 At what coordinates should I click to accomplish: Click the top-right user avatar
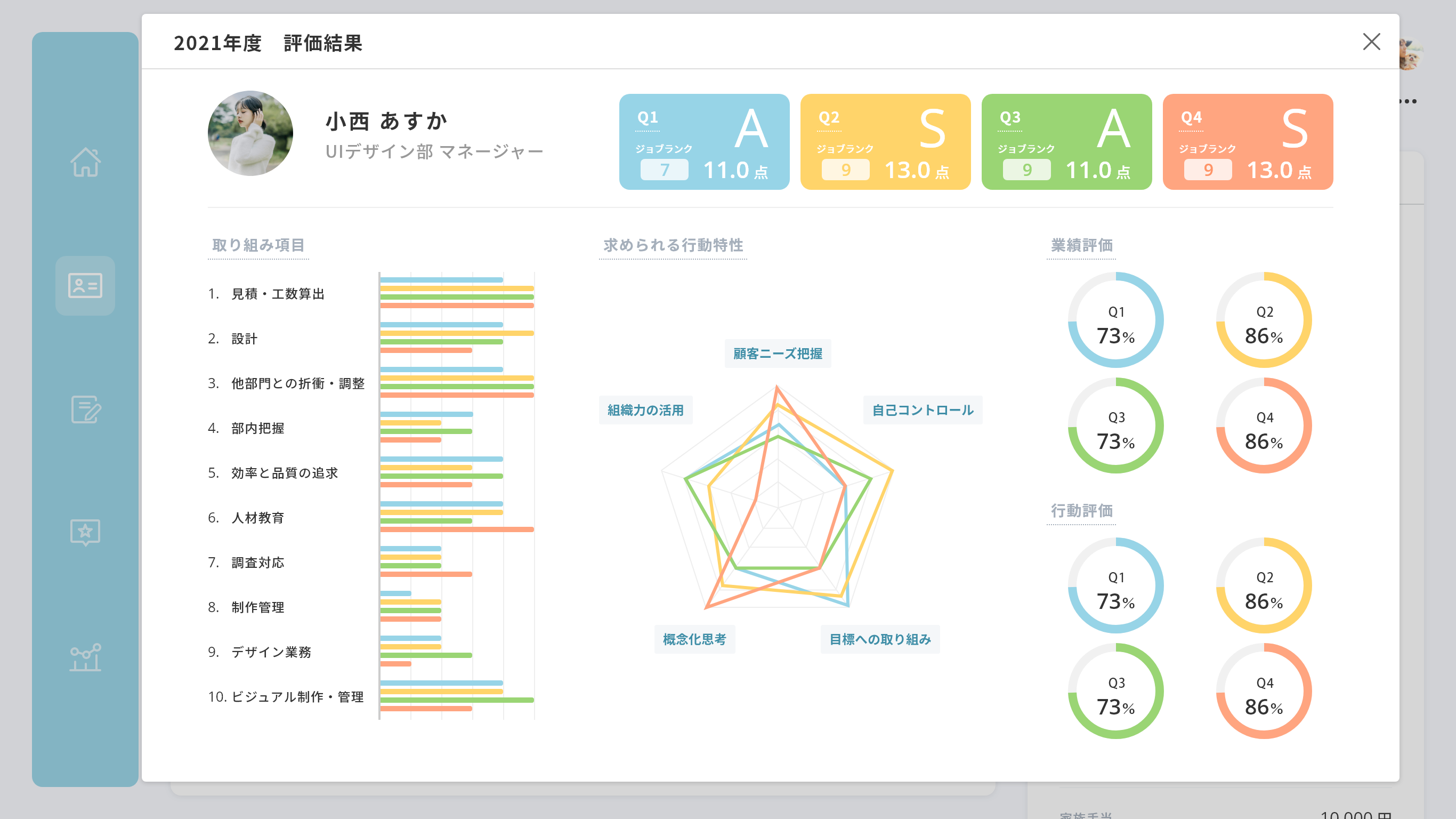[1411, 55]
